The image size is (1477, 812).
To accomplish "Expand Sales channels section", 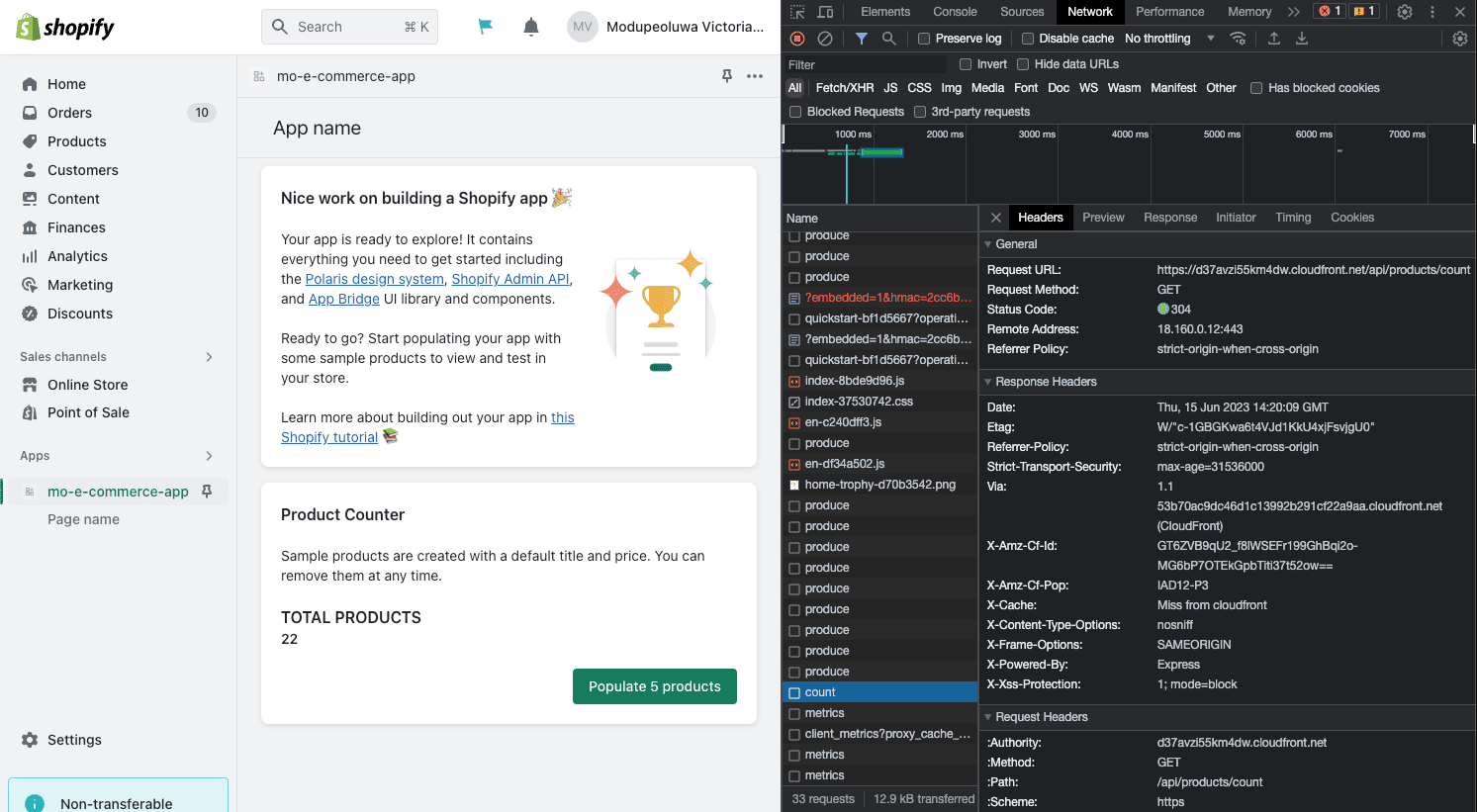I will tap(209, 357).
